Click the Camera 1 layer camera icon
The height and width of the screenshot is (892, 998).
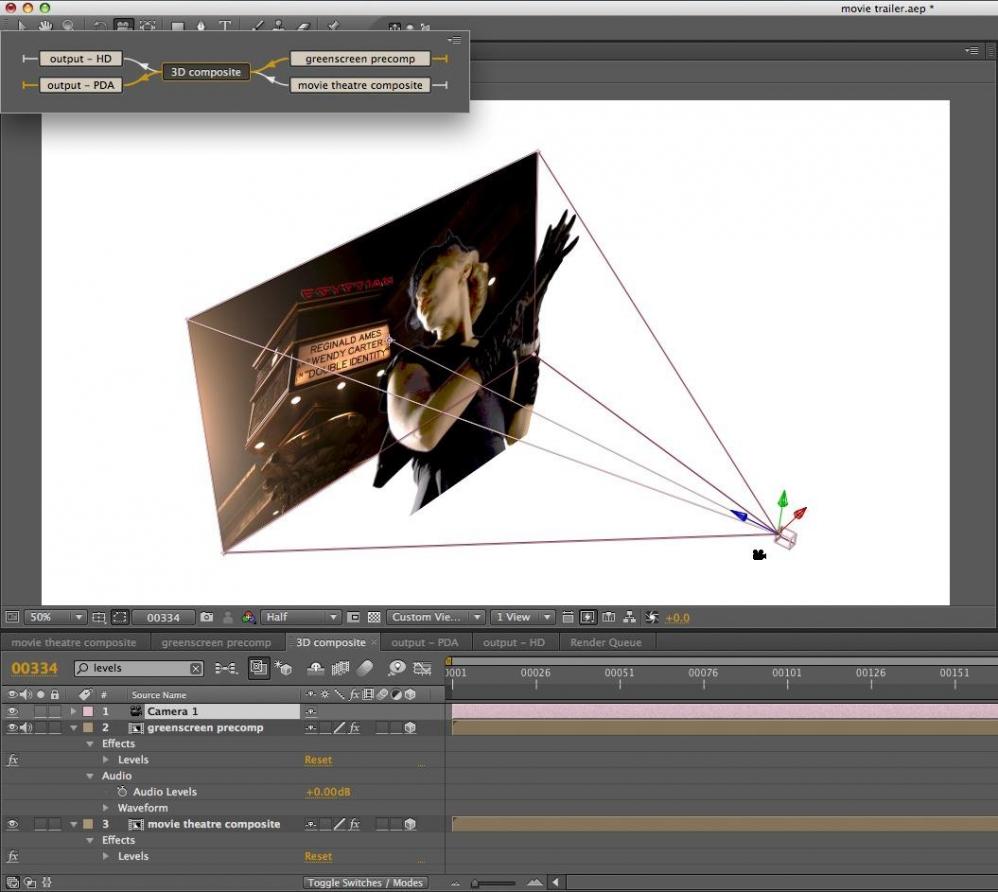[x=136, y=711]
